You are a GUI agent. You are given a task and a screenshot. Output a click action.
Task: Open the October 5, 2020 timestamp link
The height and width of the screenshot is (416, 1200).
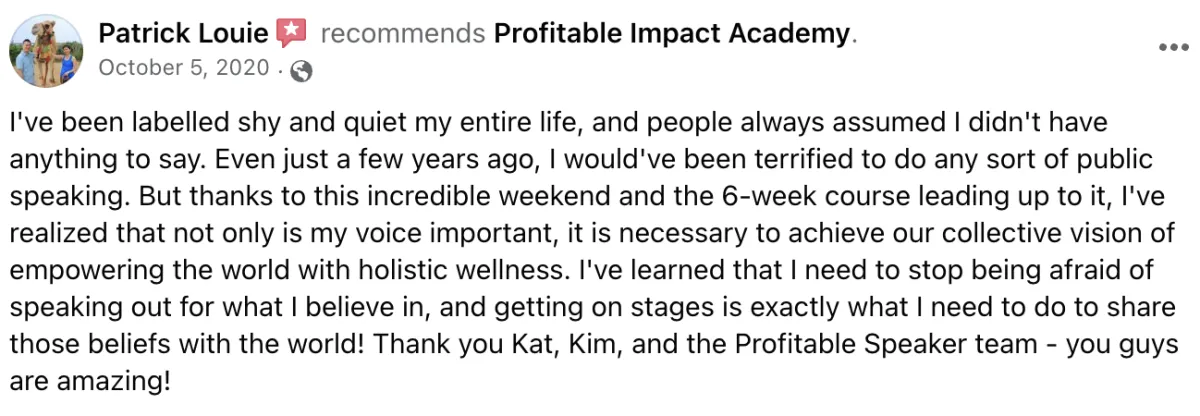coord(184,68)
